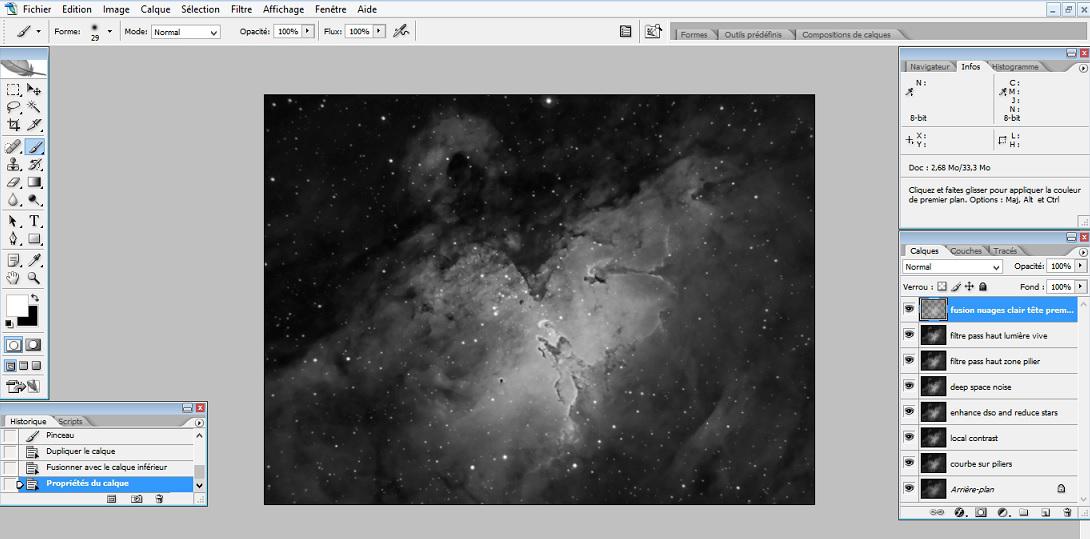The height and width of the screenshot is (539, 1090).
Task: Toggle lock all padlock in Verrou row
Action: click(x=983, y=286)
